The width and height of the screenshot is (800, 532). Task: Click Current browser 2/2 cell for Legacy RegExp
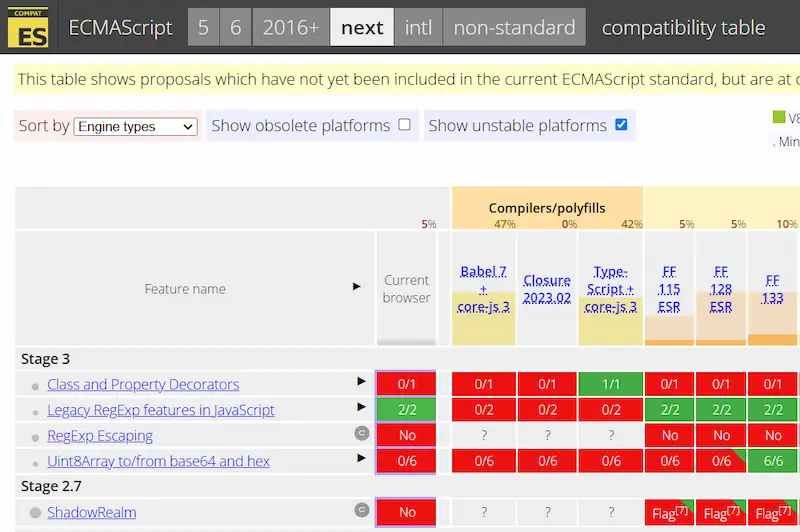pyautogui.click(x=407, y=410)
